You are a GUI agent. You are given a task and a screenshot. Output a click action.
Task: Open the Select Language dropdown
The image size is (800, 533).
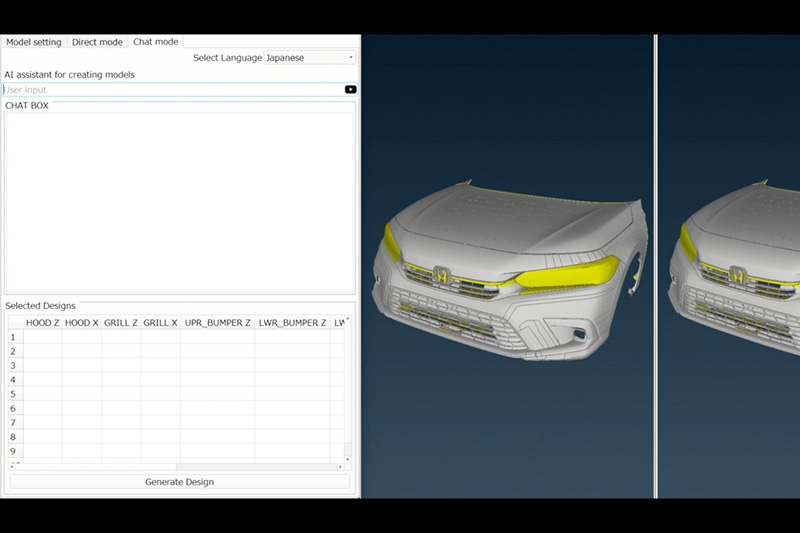(309, 58)
